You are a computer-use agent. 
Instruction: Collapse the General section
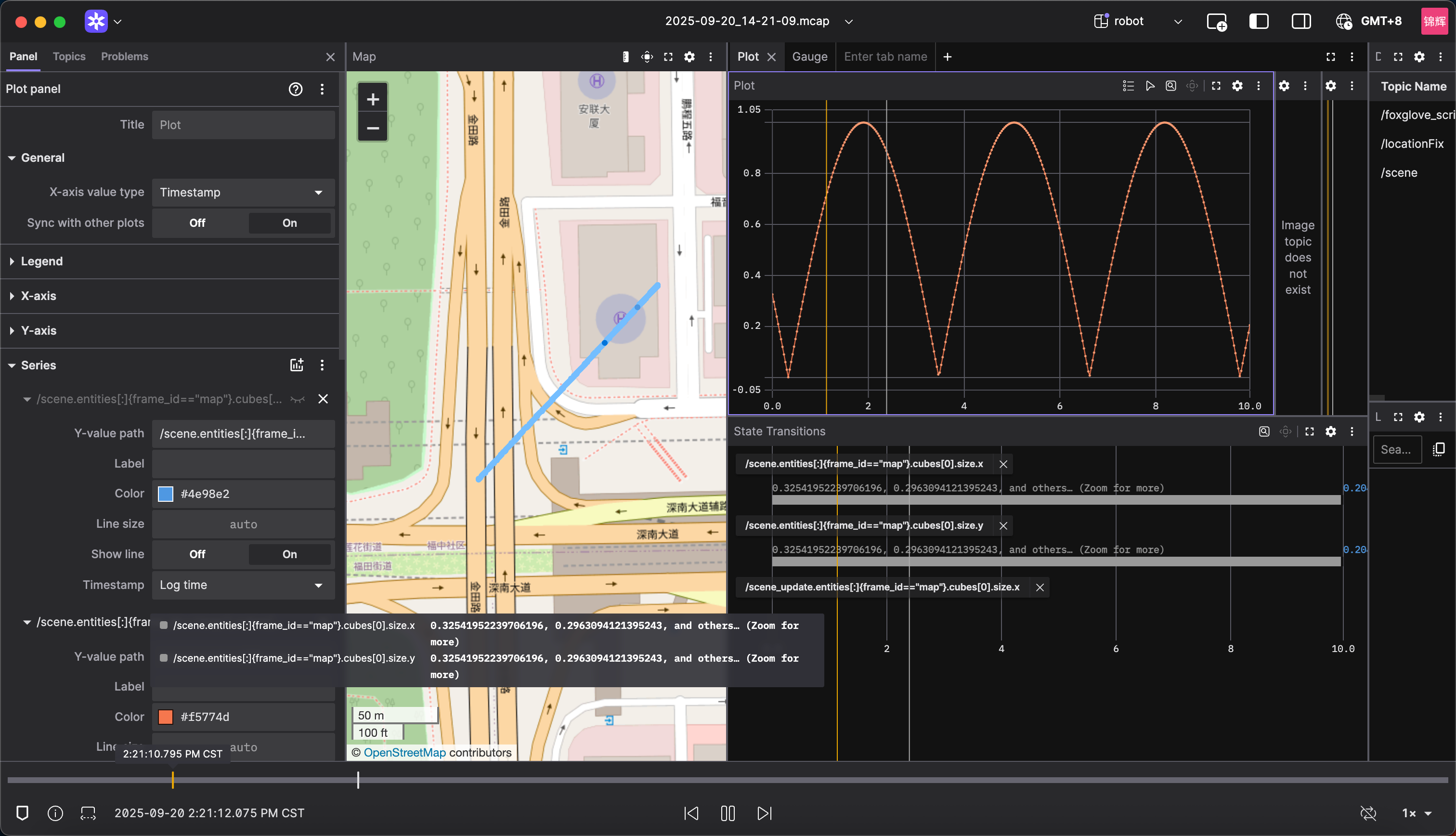point(42,158)
